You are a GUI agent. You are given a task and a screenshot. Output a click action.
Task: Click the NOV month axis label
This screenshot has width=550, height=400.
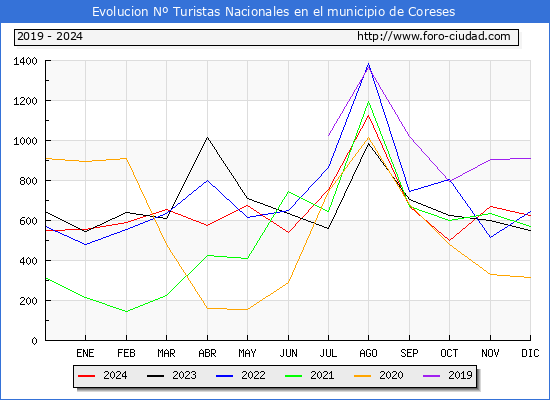[x=490, y=353]
